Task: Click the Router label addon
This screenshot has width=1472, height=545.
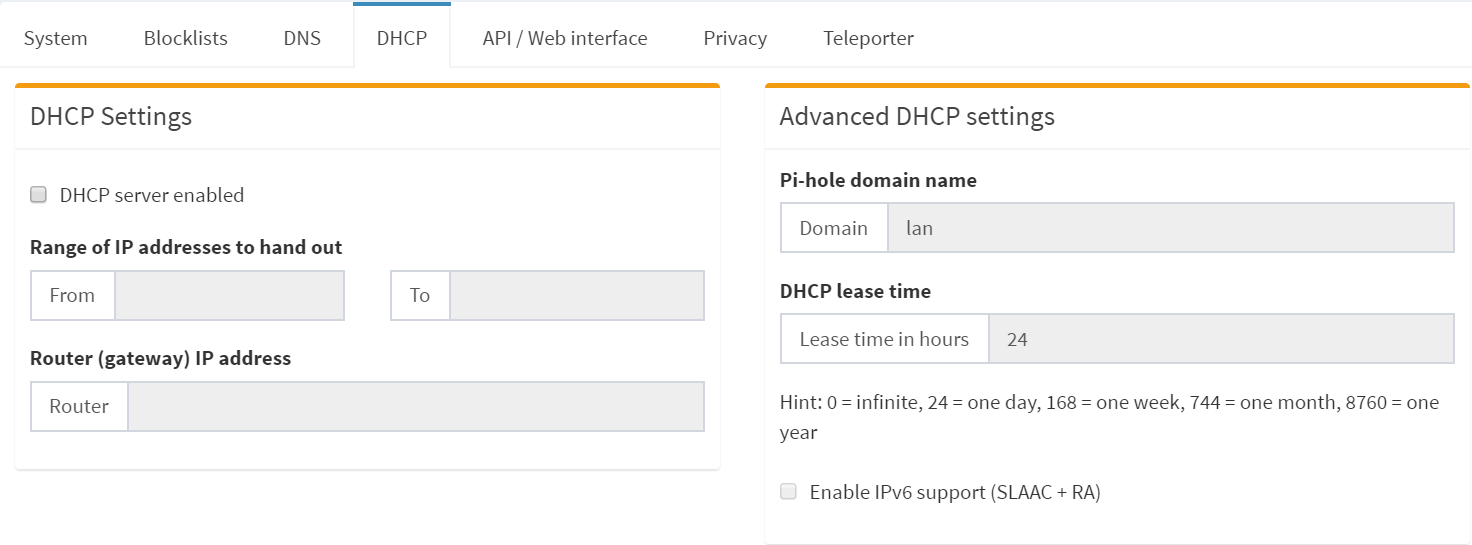Action: coord(79,406)
